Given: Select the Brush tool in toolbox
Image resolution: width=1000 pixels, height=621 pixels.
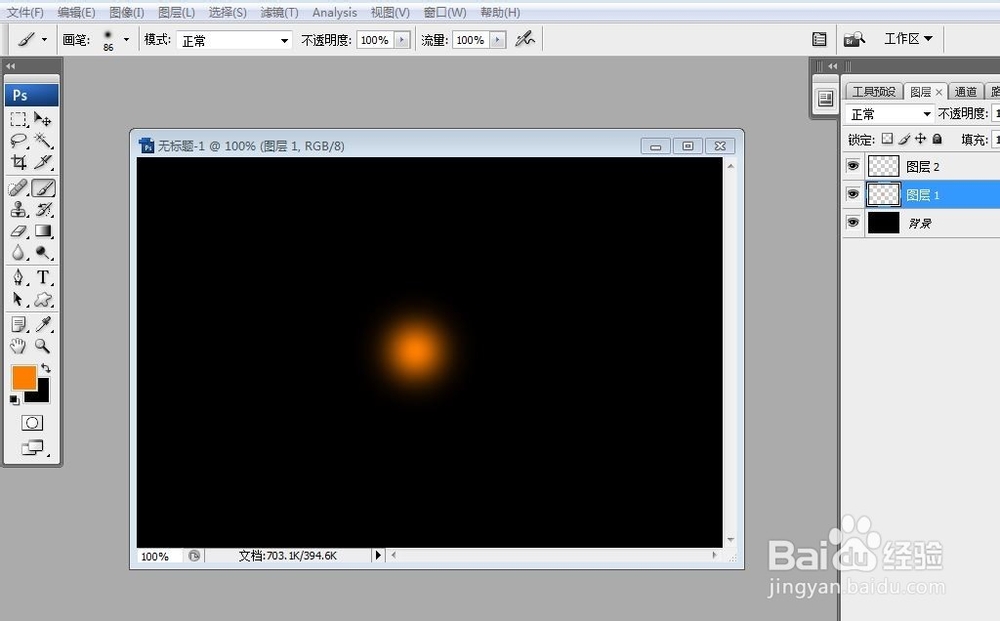Looking at the screenshot, I should coord(43,188).
